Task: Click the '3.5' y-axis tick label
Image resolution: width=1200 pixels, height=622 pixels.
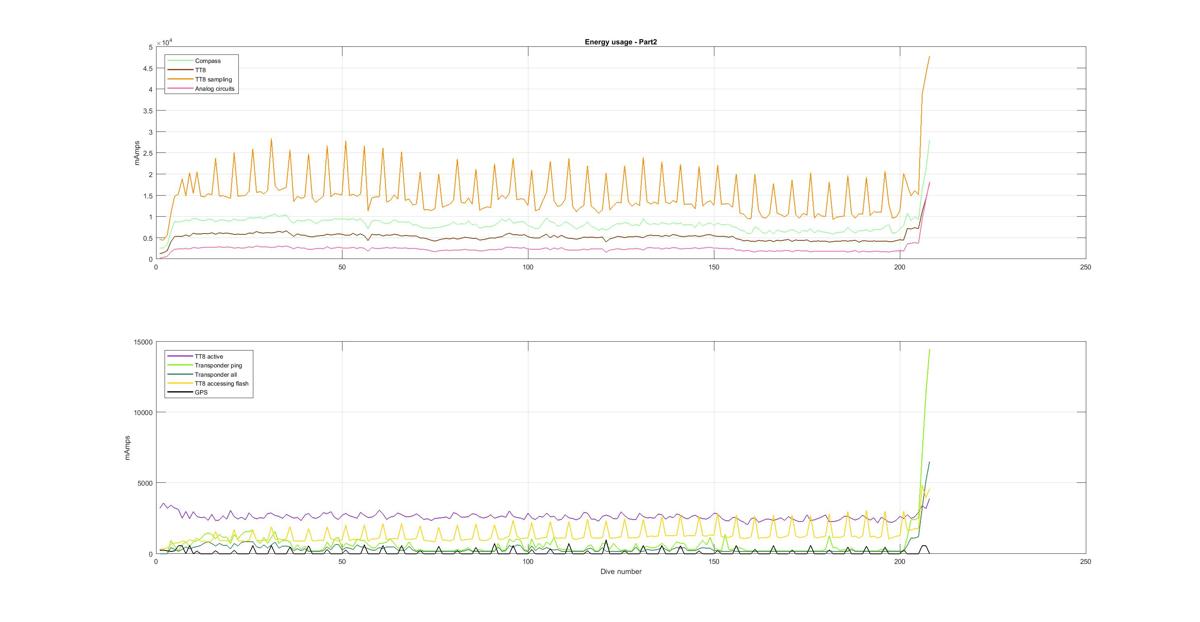Action: (147, 111)
